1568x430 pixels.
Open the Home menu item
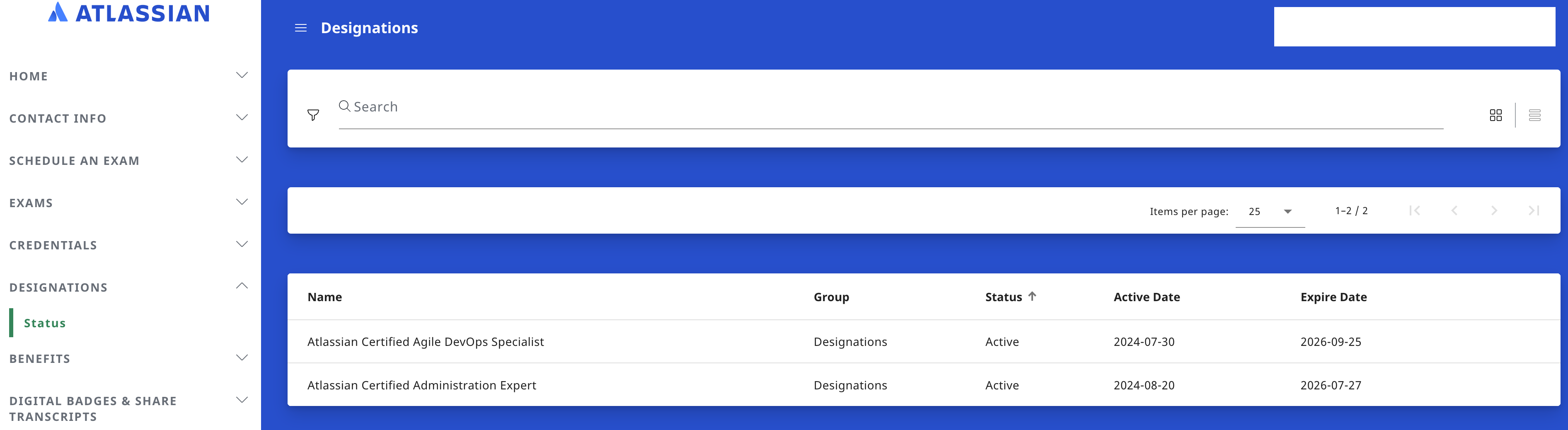click(29, 76)
